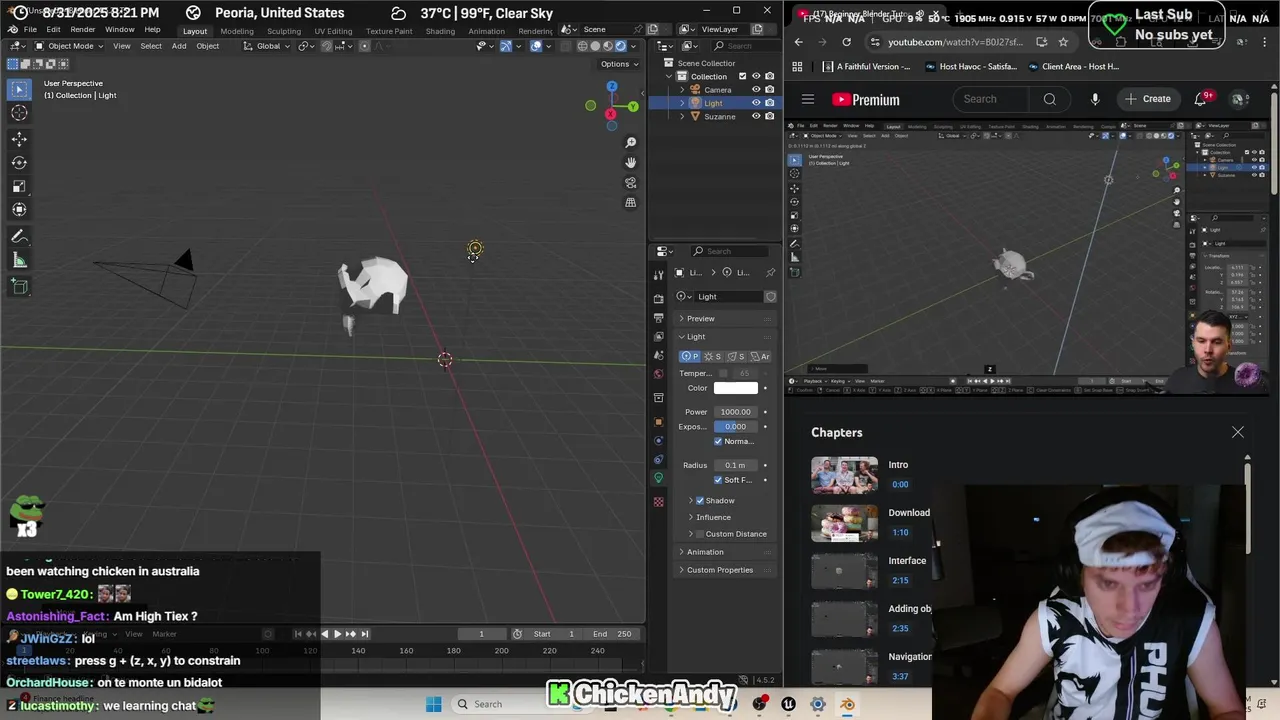The image size is (1280, 720).
Task: Open the Render properties tab
Action: 658,298
